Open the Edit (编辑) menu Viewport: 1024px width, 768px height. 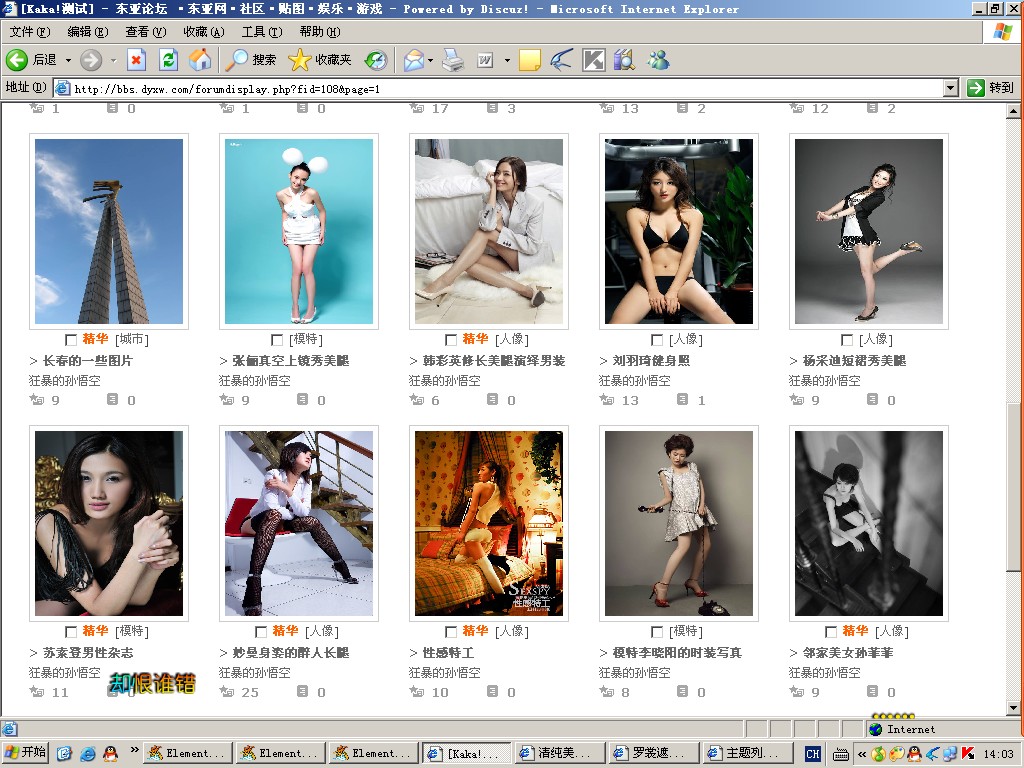coord(88,31)
